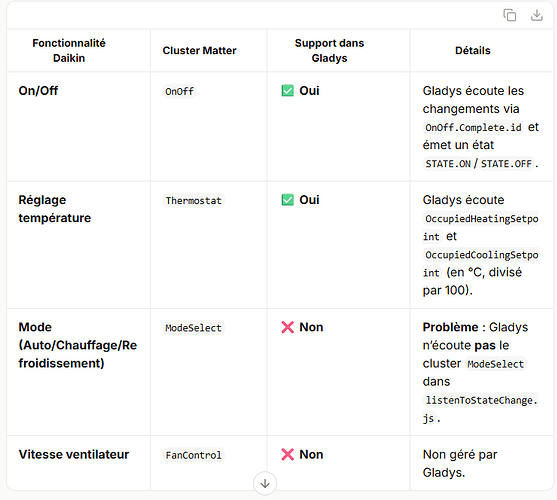Click red cross in FanControl row
This screenshot has height=500, width=557.
(x=287, y=454)
